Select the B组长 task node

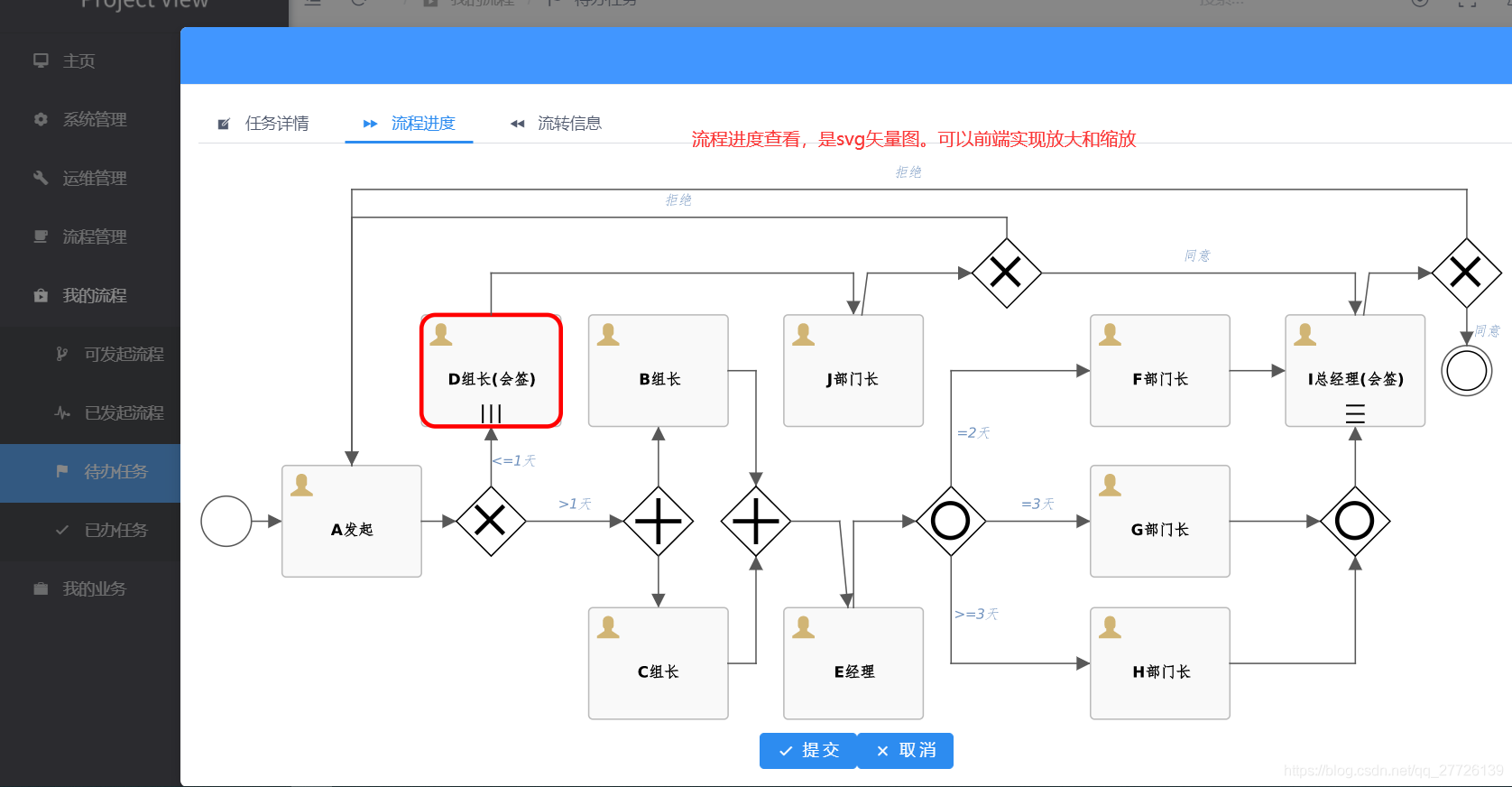pyautogui.click(x=659, y=370)
